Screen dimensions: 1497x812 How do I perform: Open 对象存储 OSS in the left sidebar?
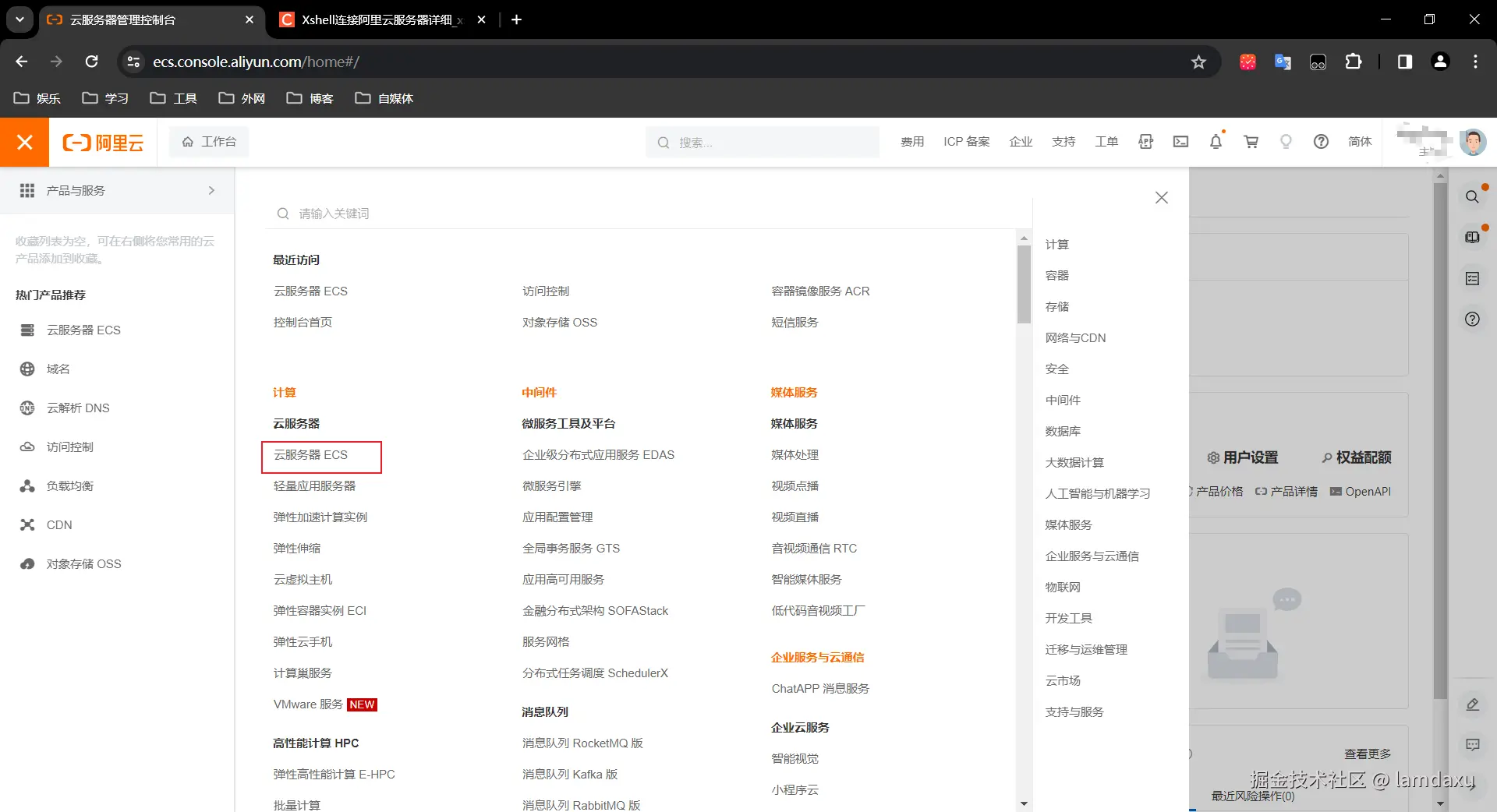coord(83,563)
